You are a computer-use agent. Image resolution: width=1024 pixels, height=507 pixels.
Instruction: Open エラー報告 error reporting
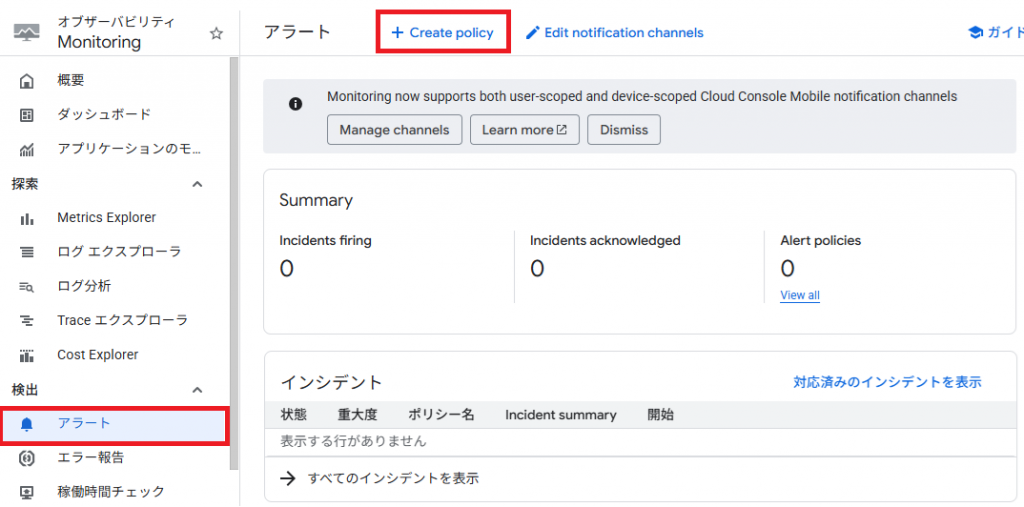(90, 458)
